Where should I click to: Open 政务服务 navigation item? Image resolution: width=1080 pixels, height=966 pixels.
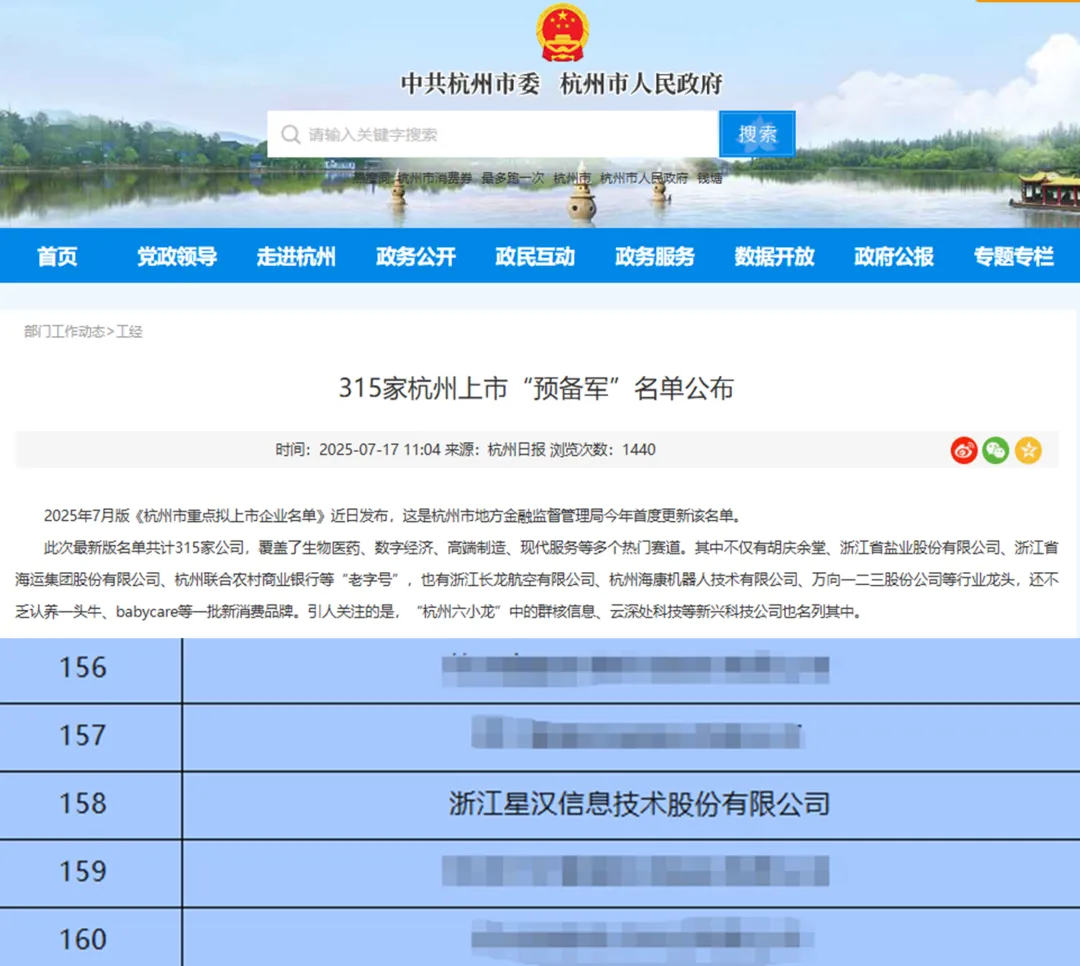[x=655, y=256]
